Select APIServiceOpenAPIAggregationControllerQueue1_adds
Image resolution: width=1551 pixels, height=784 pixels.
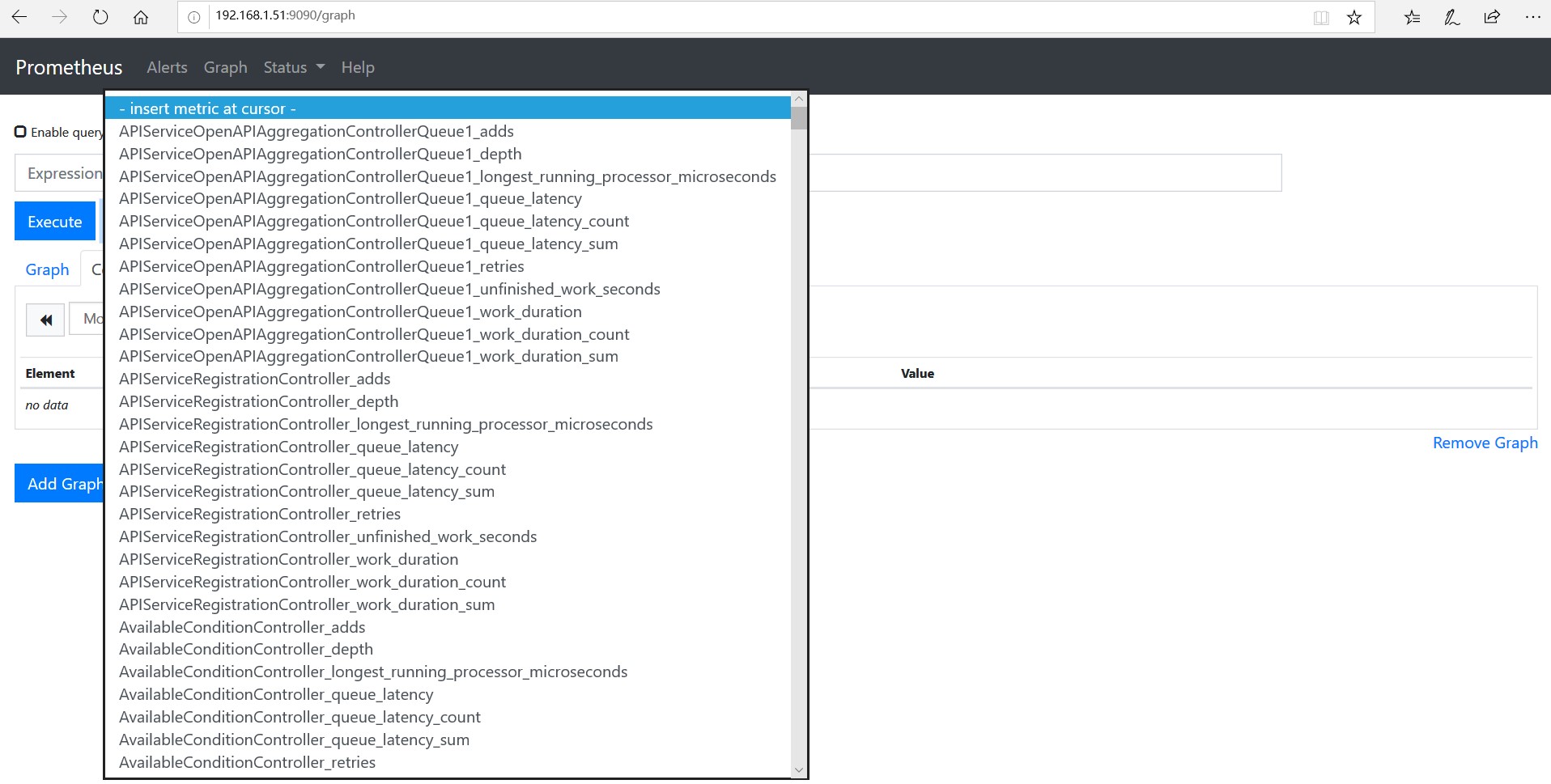pyautogui.click(x=448, y=131)
